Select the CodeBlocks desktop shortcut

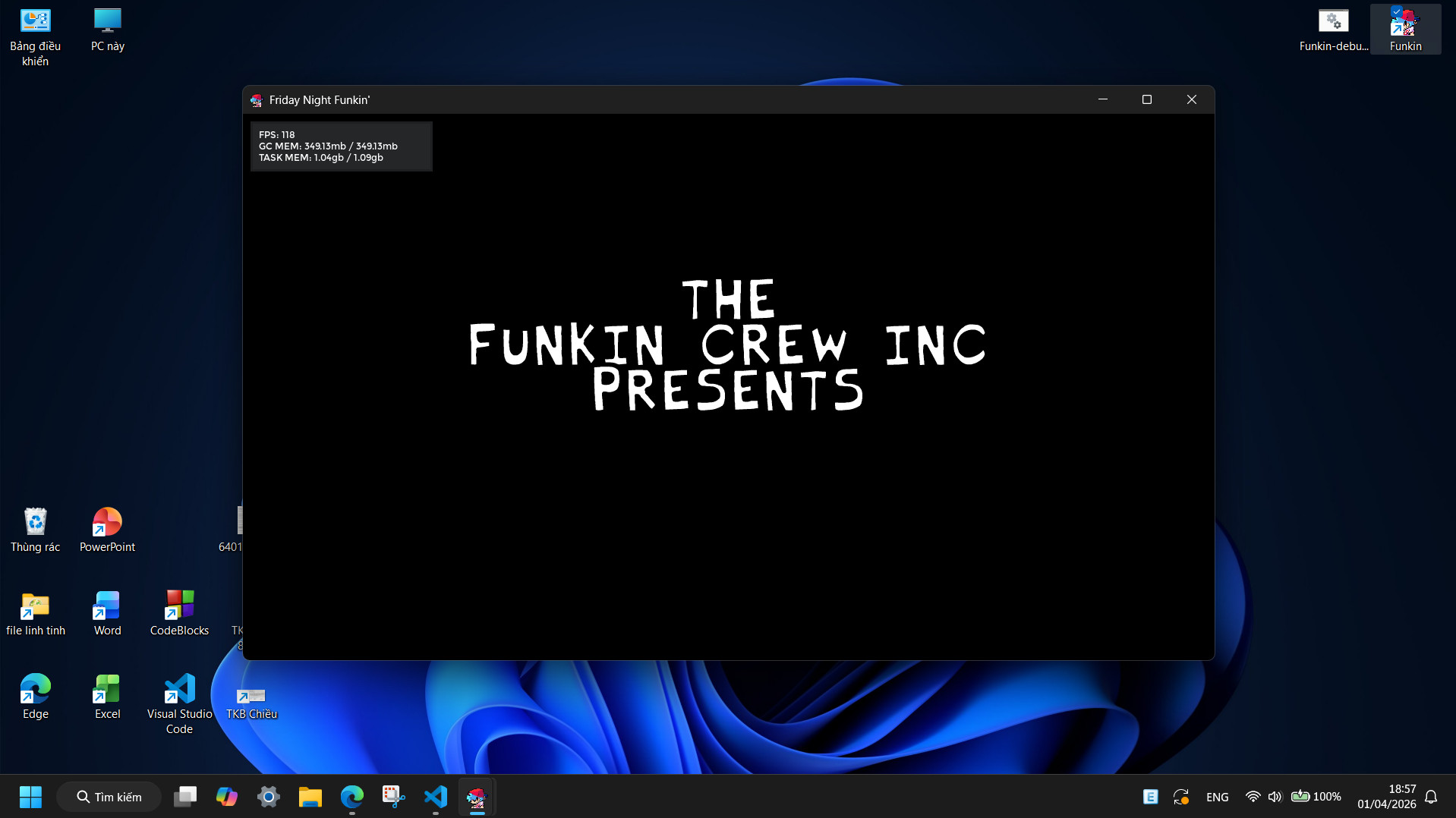click(x=179, y=614)
